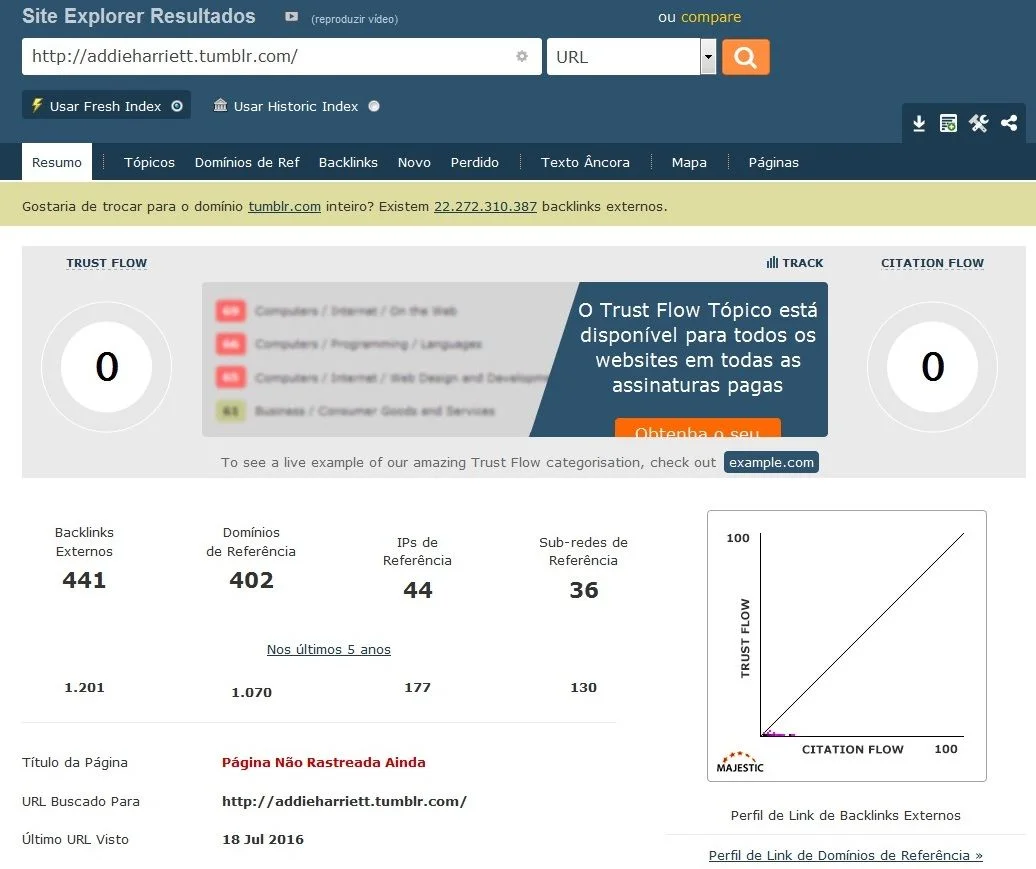Click the compare link
1036x869 pixels.
click(x=711, y=17)
